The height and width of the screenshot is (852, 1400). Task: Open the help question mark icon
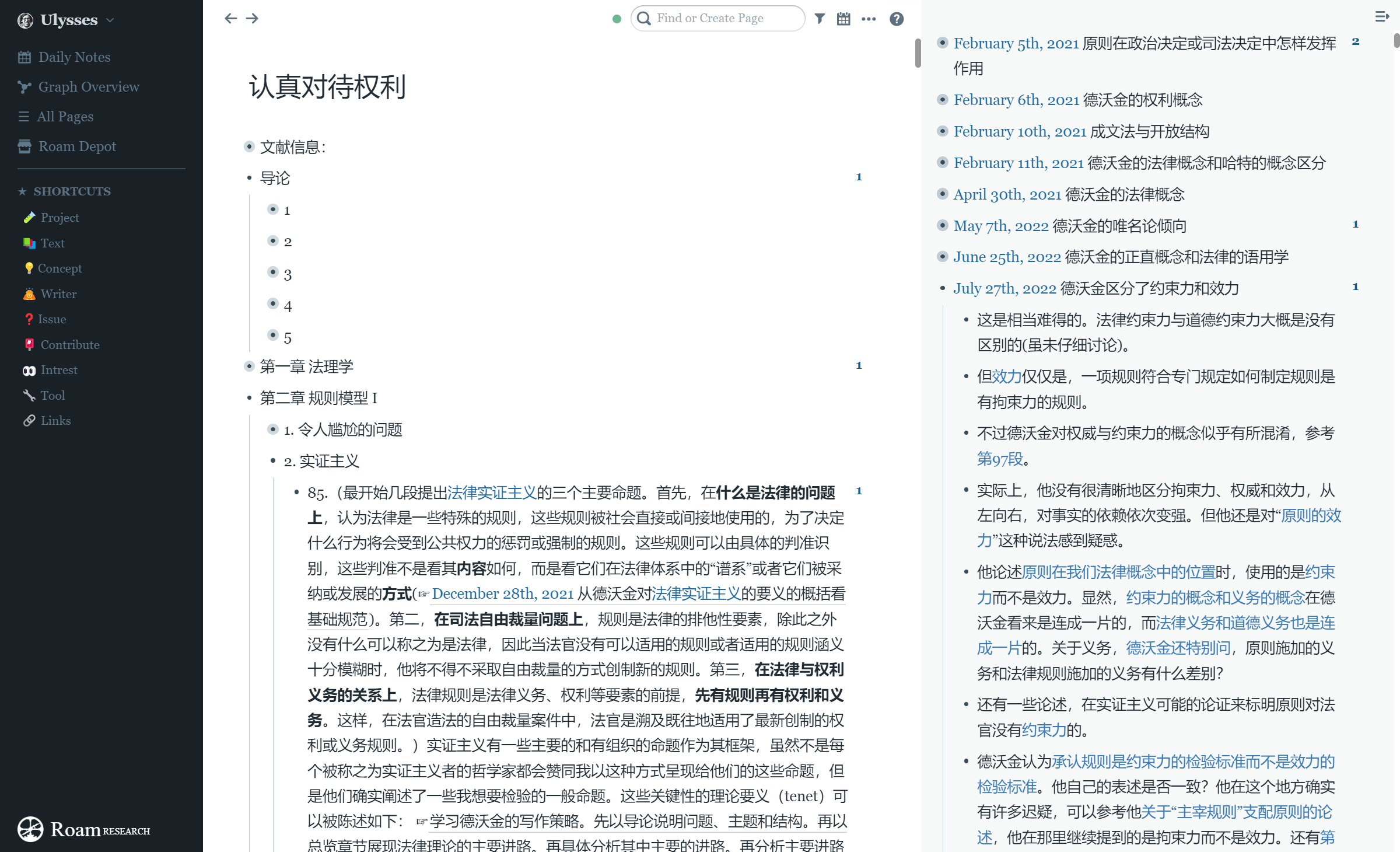(x=897, y=19)
